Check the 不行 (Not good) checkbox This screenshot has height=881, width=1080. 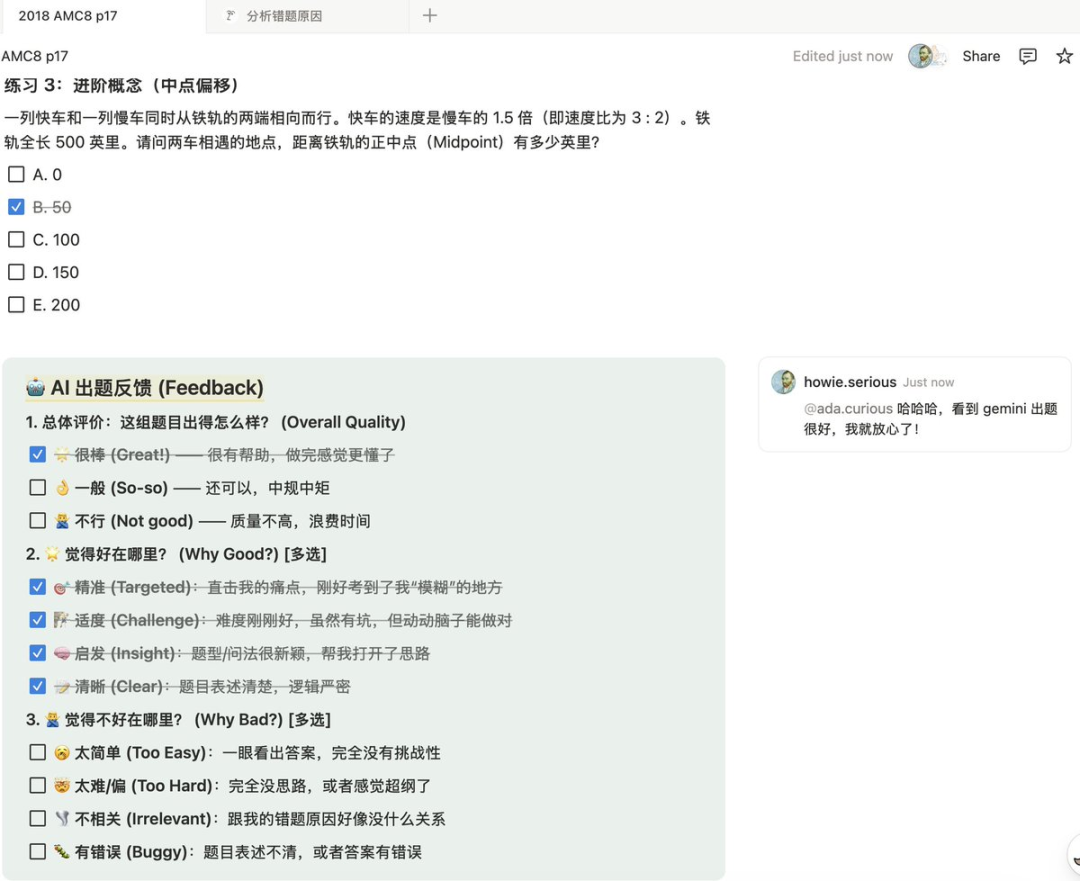click(x=38, y=521)
